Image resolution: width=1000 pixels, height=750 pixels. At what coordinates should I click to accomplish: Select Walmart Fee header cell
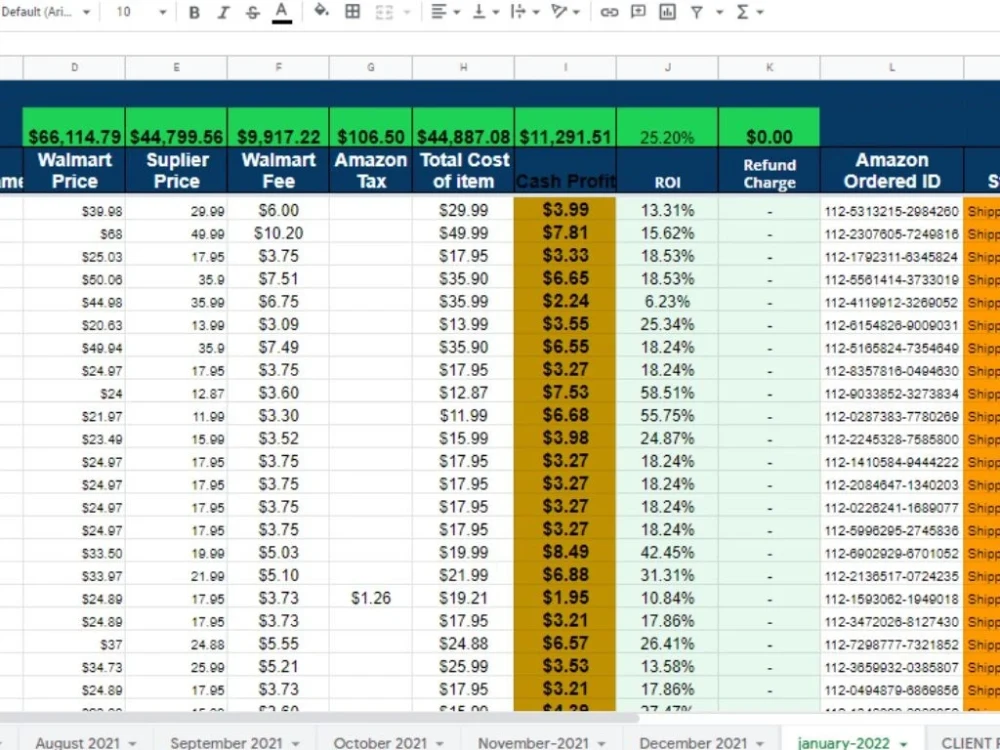point(278,170)
